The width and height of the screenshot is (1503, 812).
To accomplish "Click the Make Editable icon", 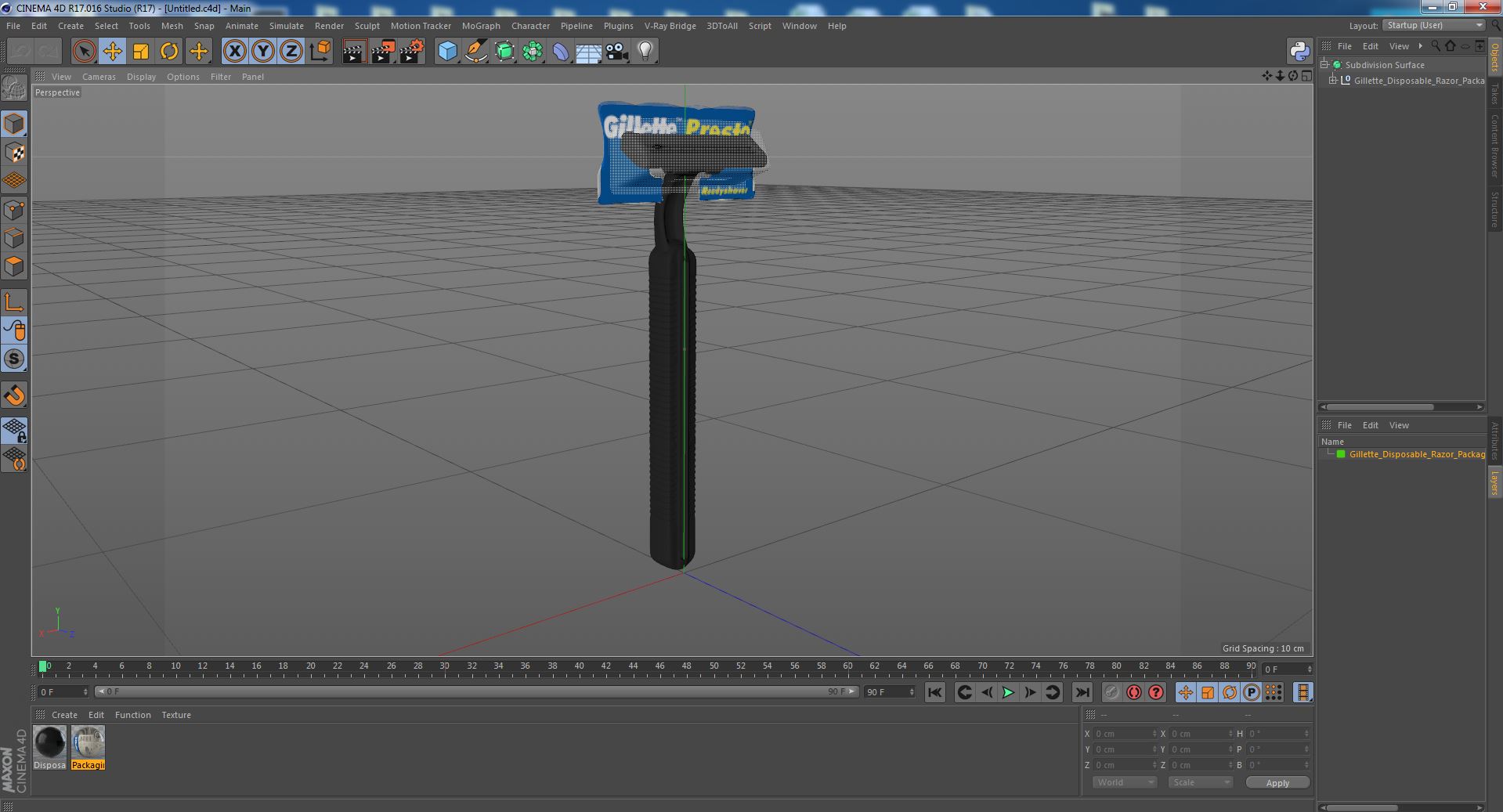I will coord(14,88).
